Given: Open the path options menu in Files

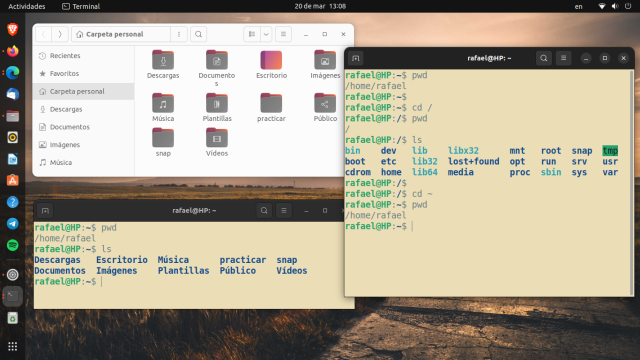Looking at the screenshot, I should [179, 34].
